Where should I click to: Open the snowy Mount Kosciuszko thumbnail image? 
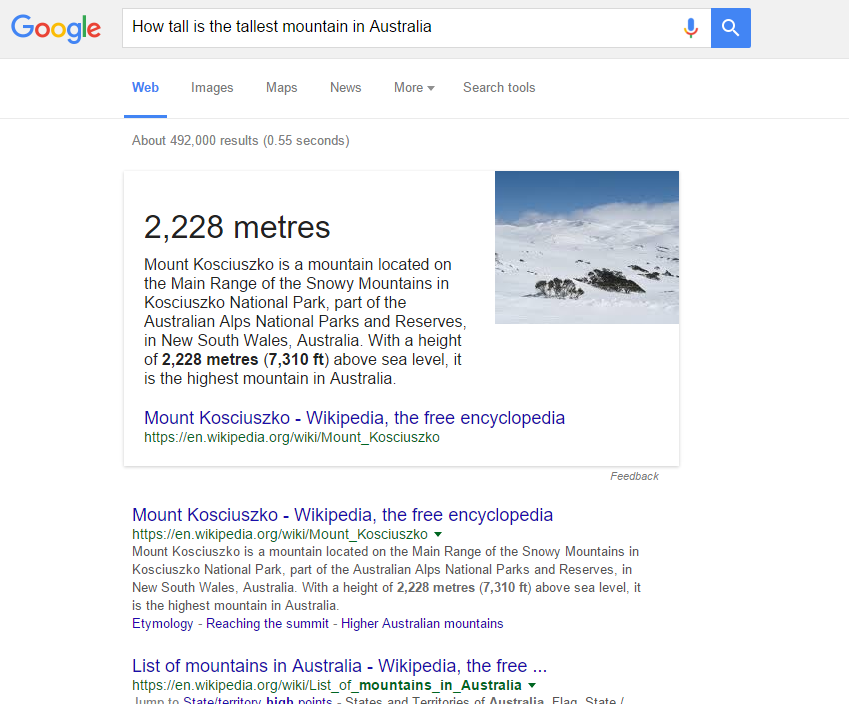click(587, 247)
